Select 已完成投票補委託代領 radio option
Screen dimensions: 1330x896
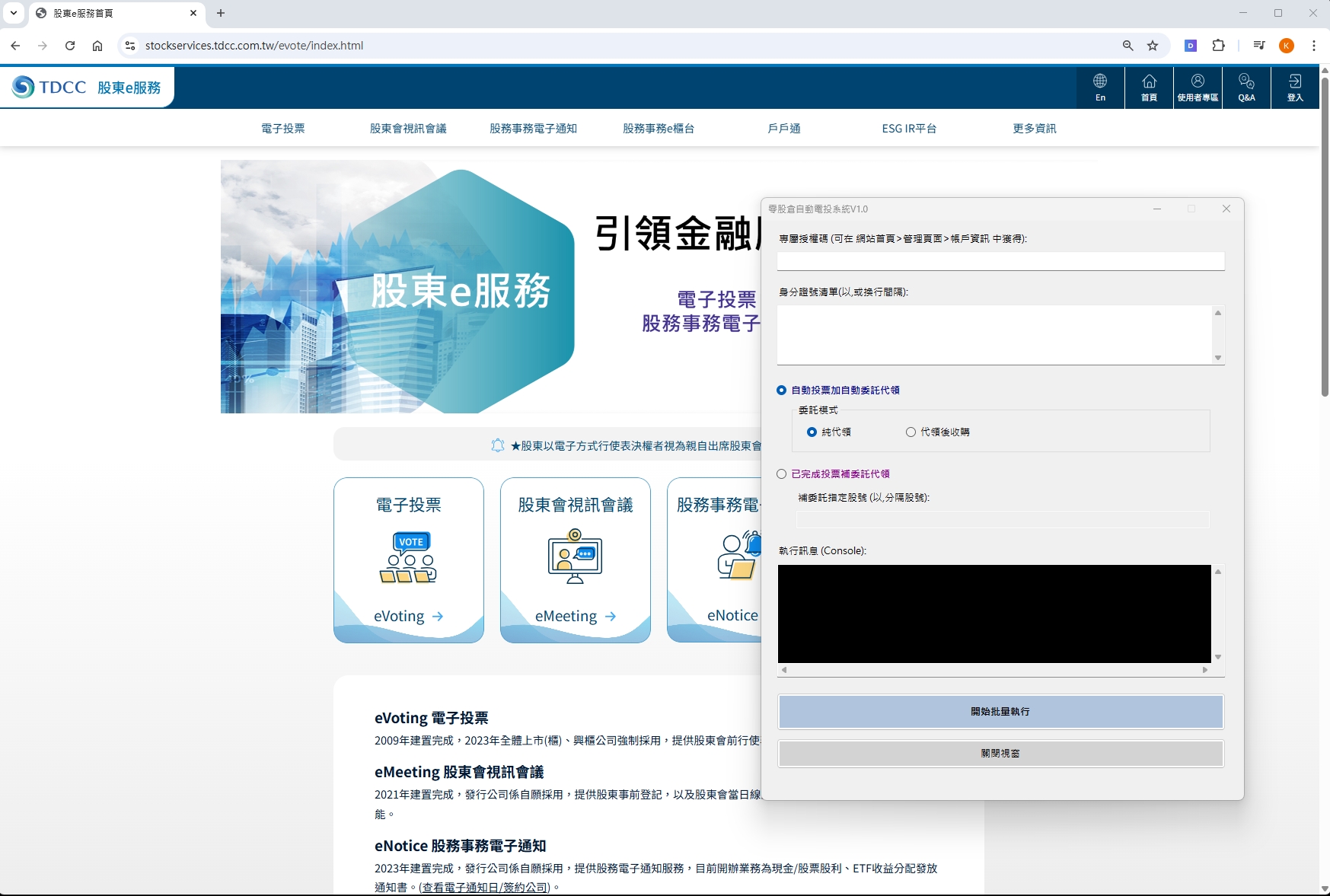[782, 474]
